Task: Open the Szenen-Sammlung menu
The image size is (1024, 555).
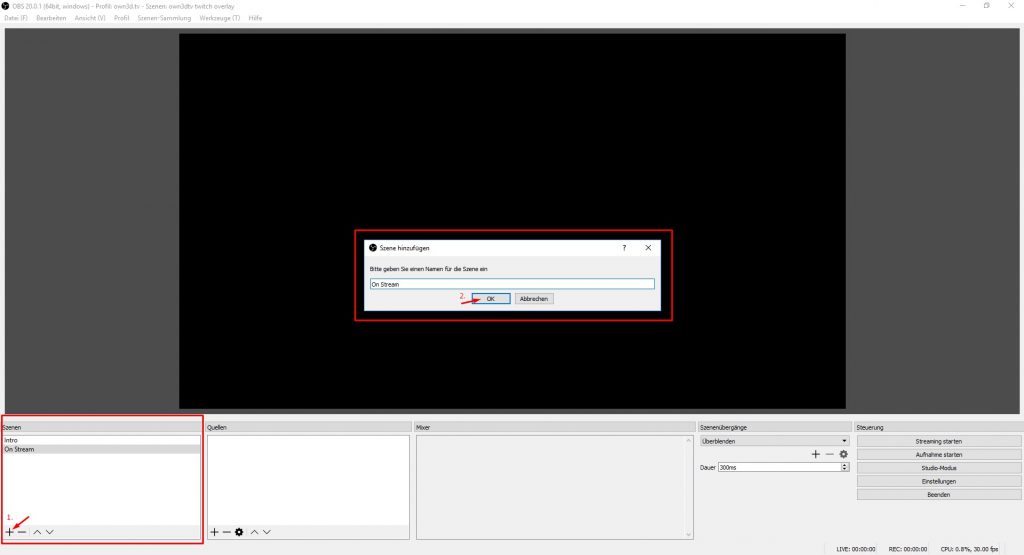Action: (x=163, y=18)
